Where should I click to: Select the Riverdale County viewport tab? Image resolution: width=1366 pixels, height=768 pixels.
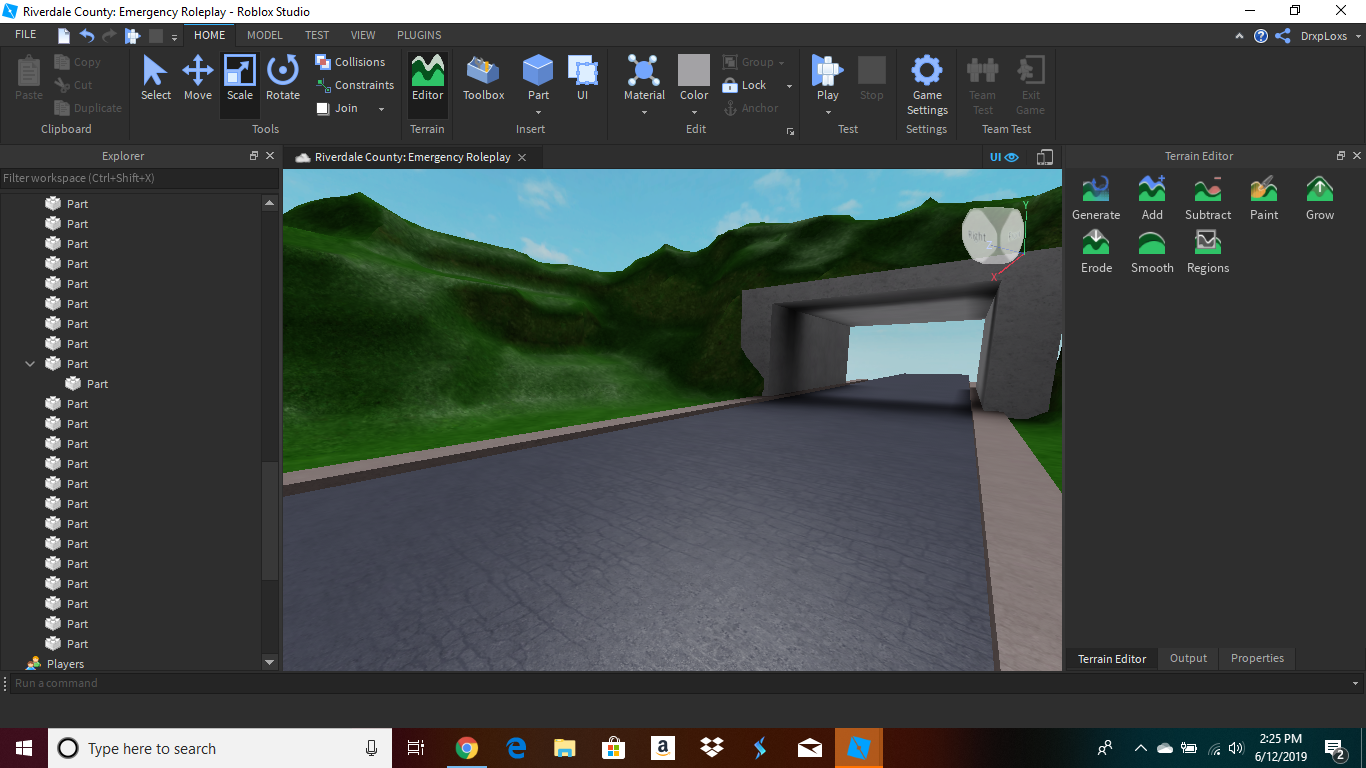(x=412, y=157)
